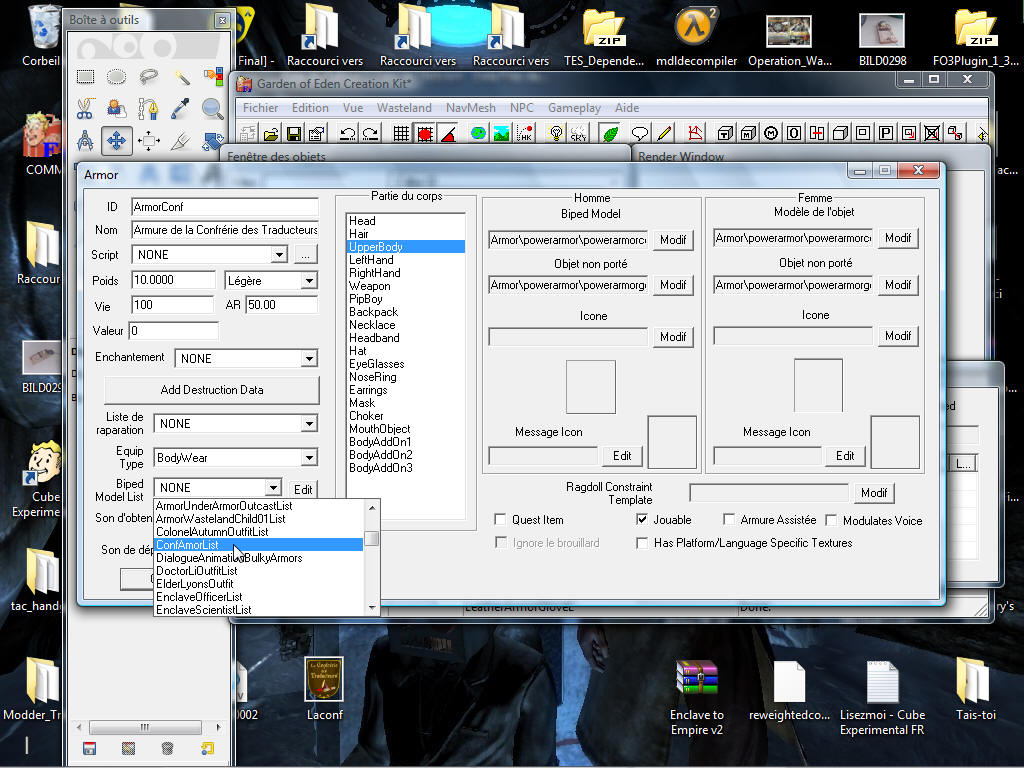The height and width of the screenshot is (768, 1024).
Task: Open the Vue menu
Action: (353, 108)
